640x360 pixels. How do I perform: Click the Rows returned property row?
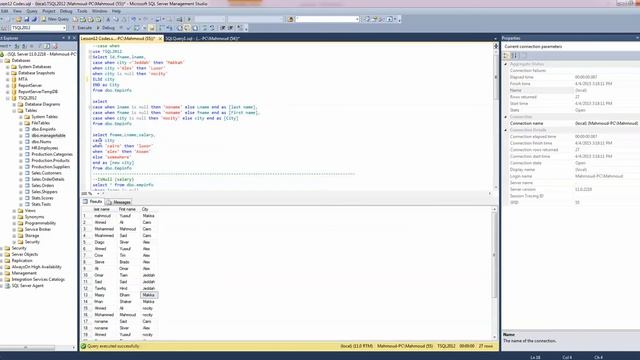571,97
